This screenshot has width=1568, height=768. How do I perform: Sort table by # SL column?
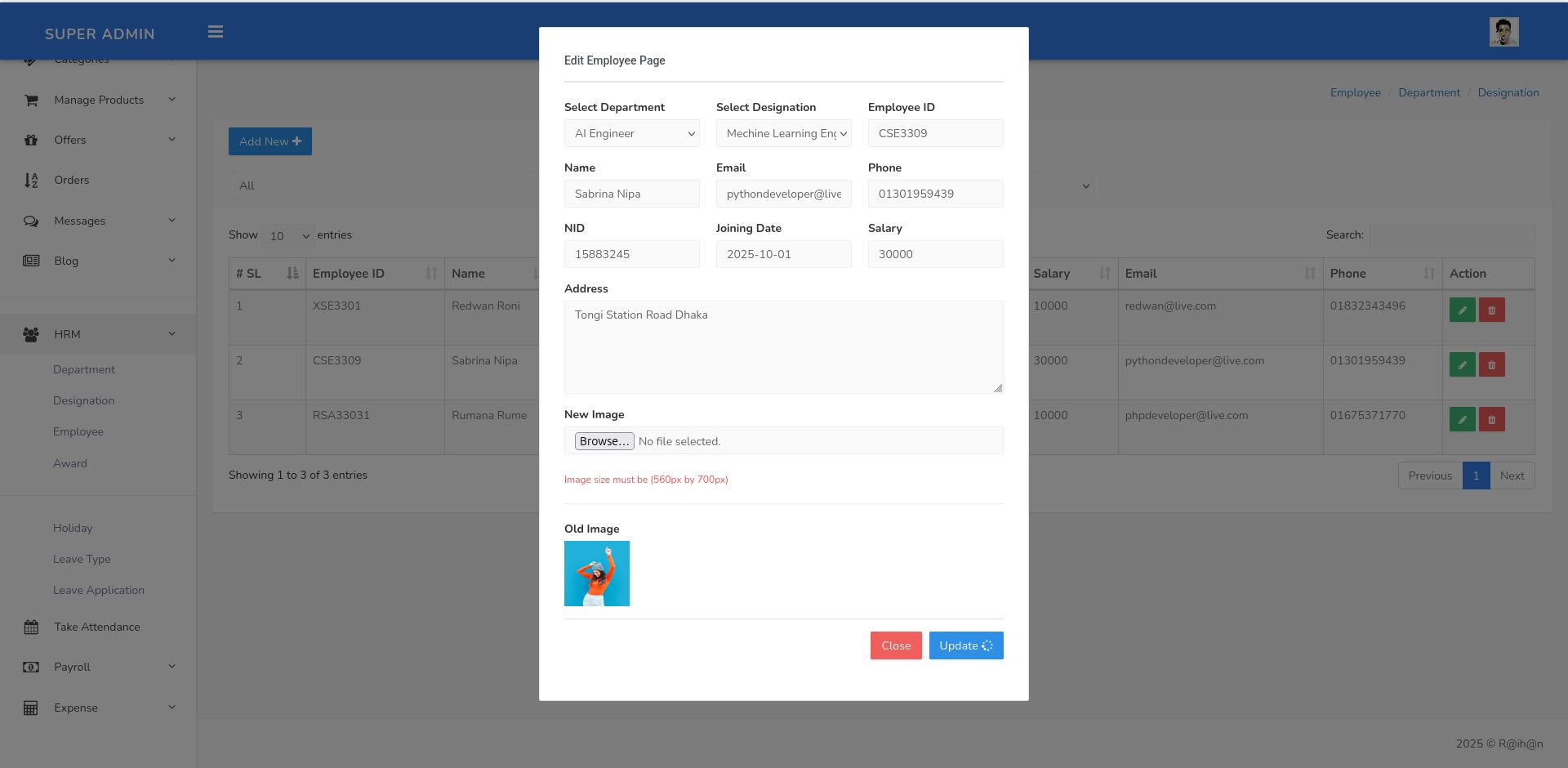[267, 274]
